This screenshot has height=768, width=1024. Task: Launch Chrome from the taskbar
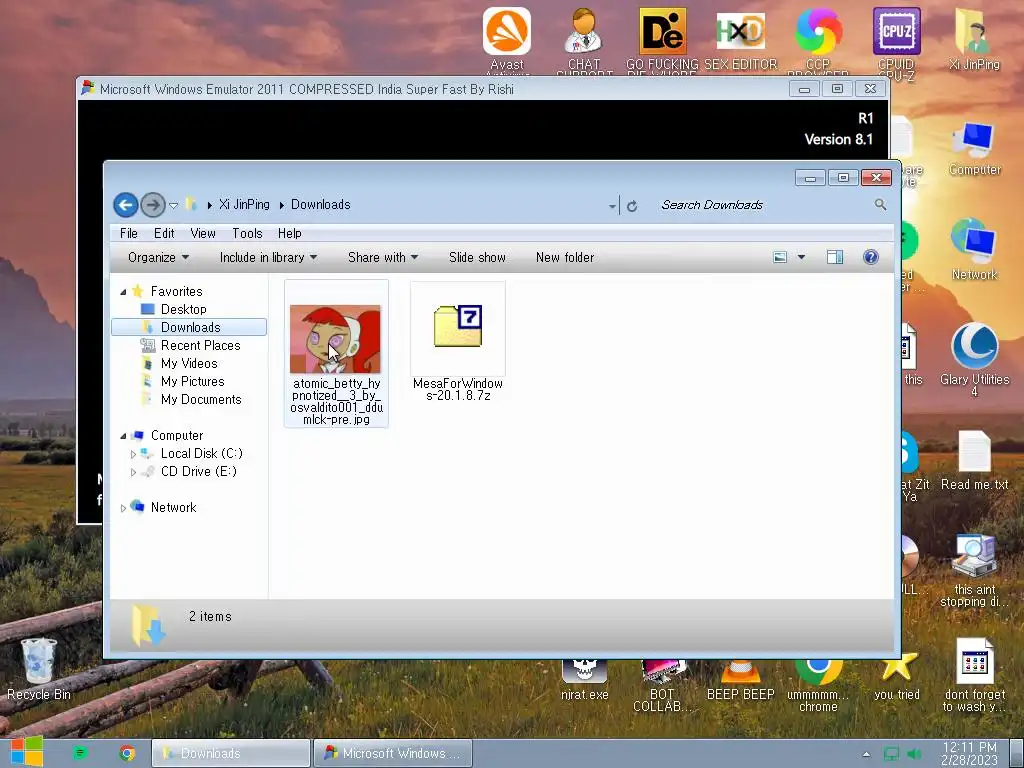coord(127,754)
